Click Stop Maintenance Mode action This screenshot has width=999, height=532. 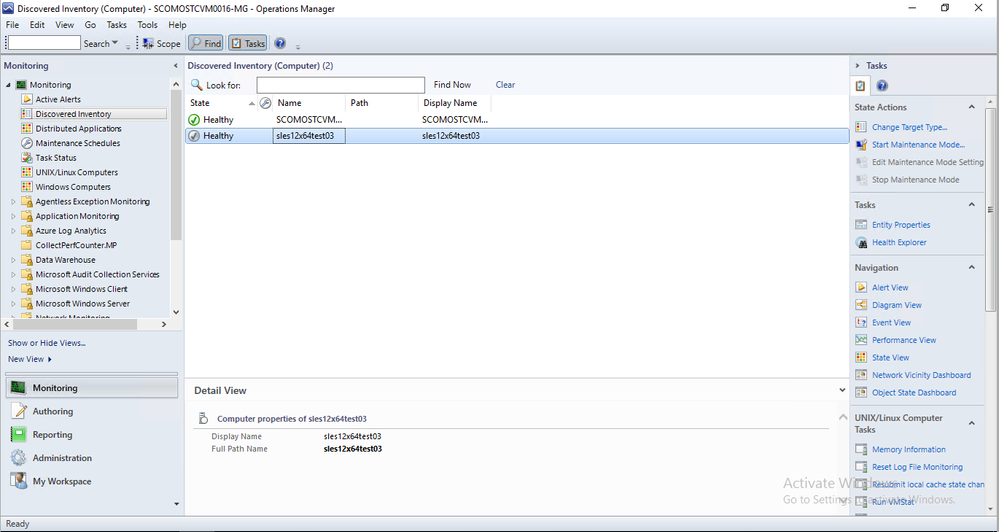pyautogui.click(x=916, y=180)
